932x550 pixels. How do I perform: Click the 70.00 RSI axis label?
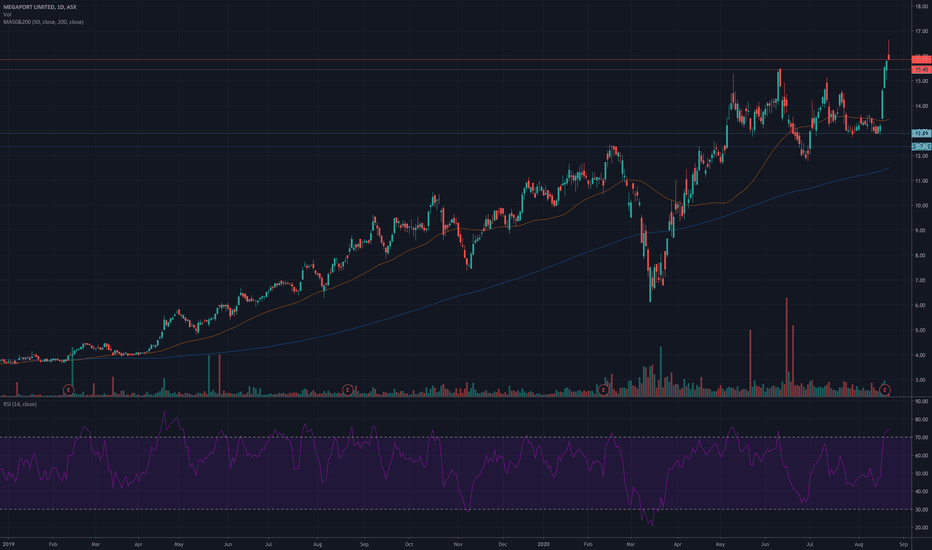point(922,438)
